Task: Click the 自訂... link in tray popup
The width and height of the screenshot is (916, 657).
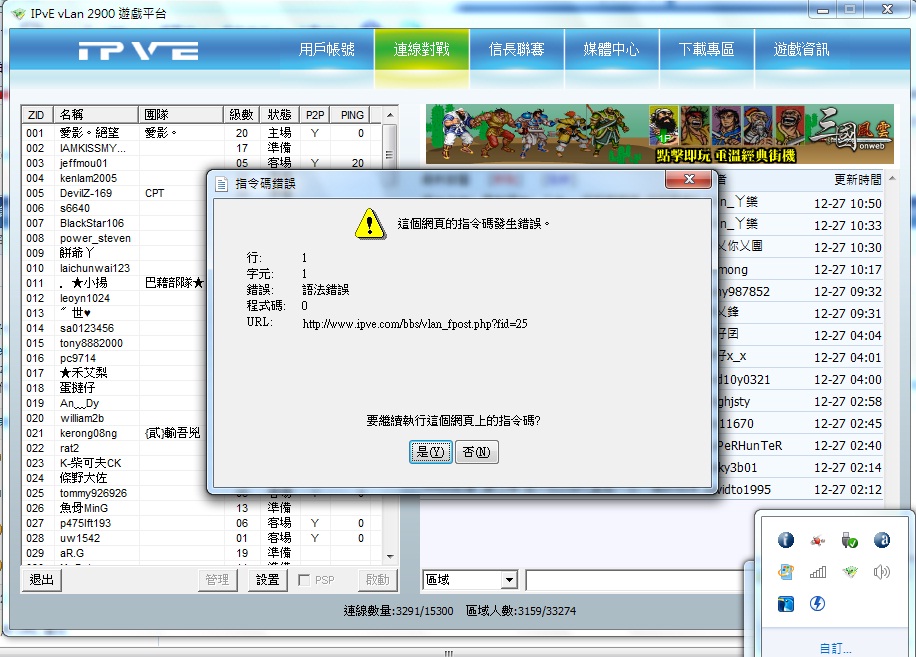Action: [x=835, y=648]
